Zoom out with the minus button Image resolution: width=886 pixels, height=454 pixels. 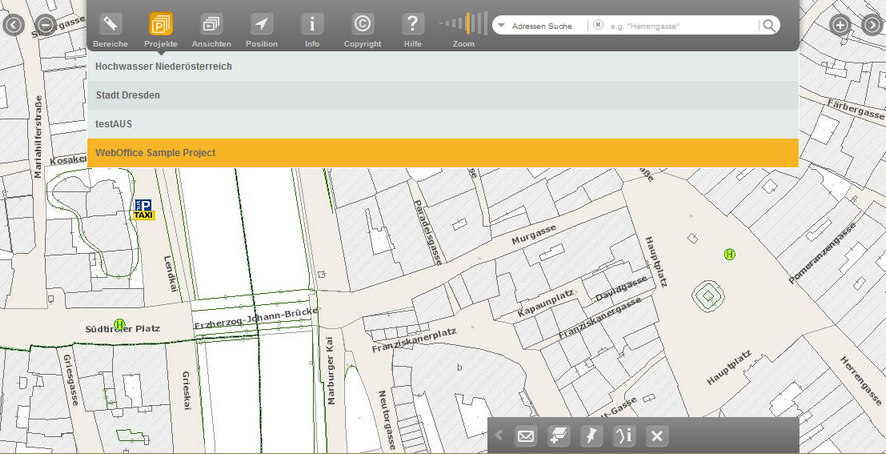point(45,25)
